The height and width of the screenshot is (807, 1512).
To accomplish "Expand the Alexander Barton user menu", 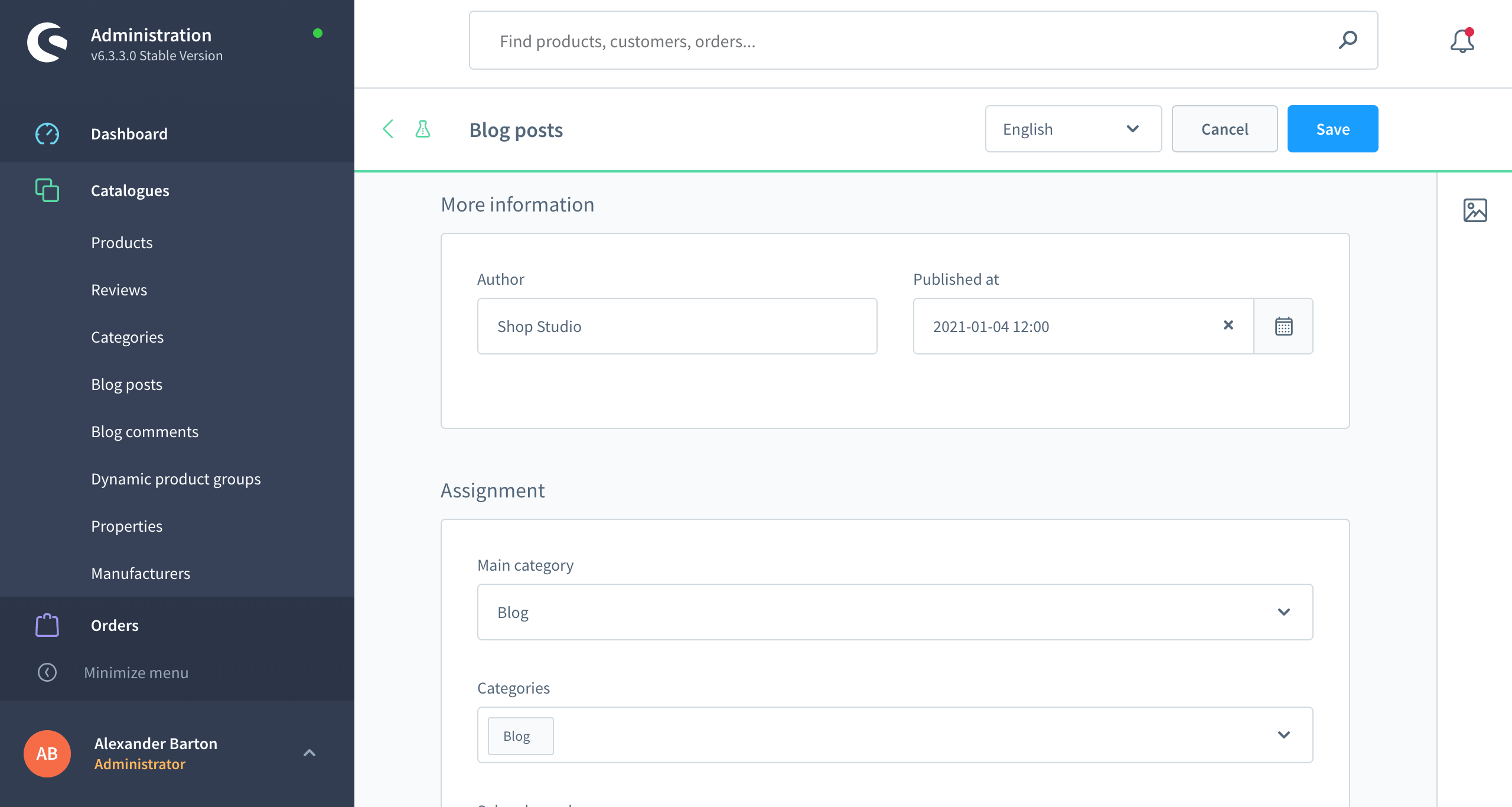I will [x=309, y=753].
